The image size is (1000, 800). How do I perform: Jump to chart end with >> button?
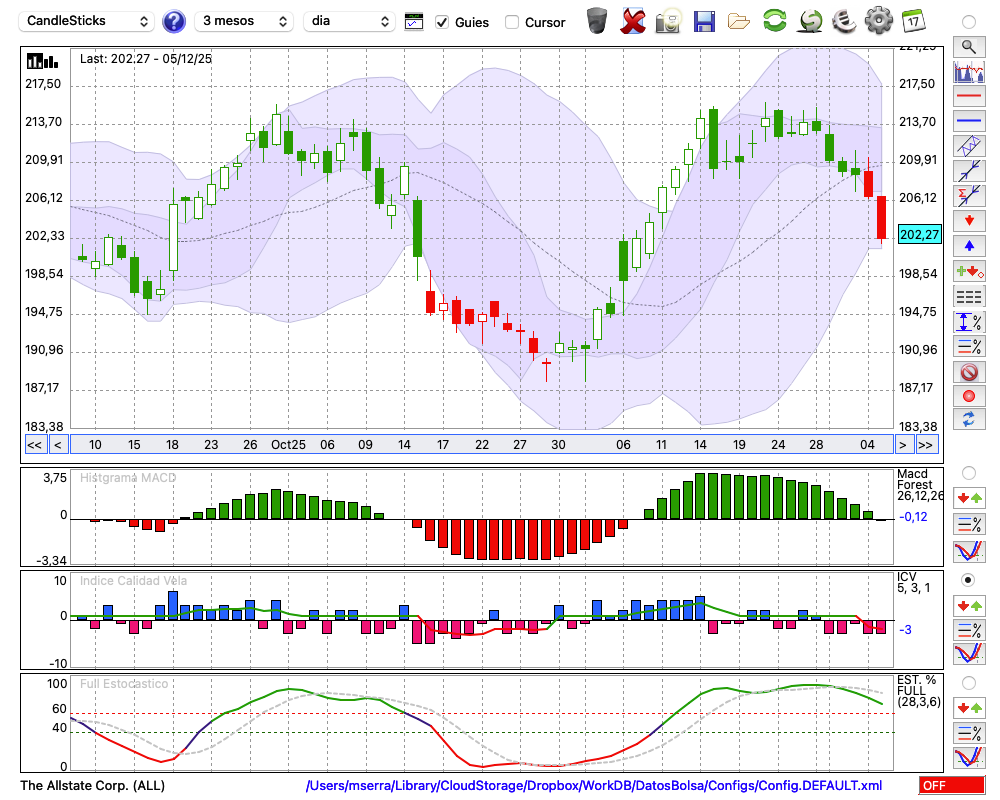[x=927, y=445]
